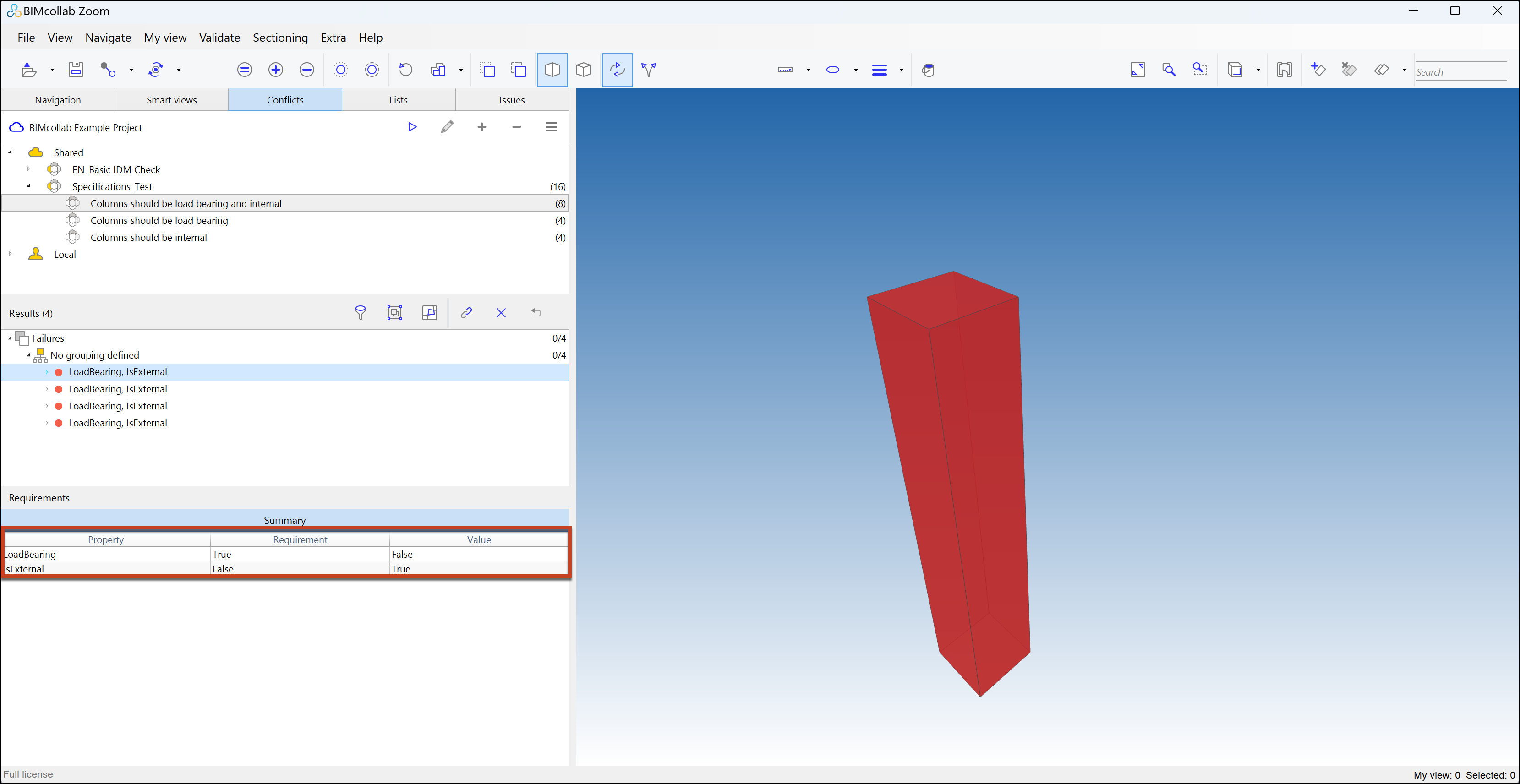Click the circled equals sign icon

(x=244, y=70)
